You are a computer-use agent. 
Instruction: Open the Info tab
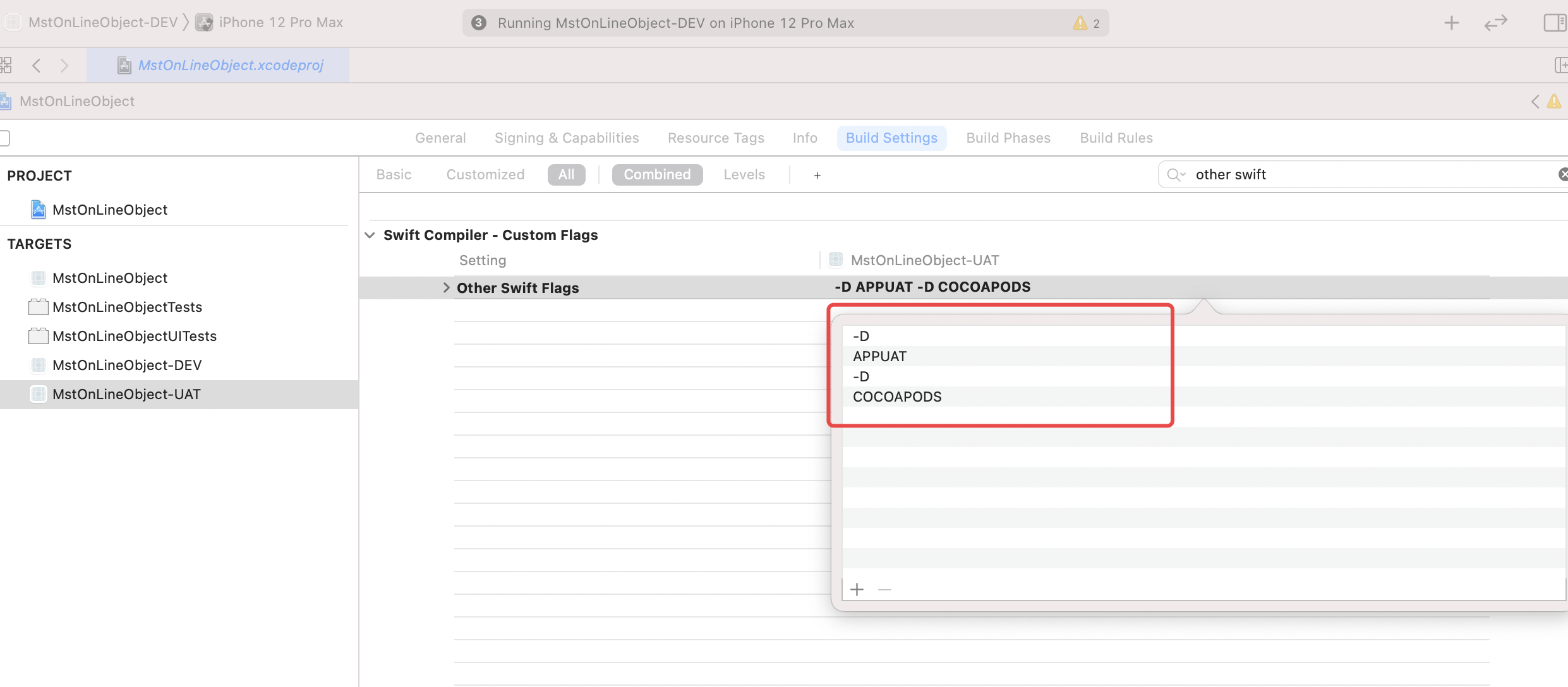coord(805,138)
